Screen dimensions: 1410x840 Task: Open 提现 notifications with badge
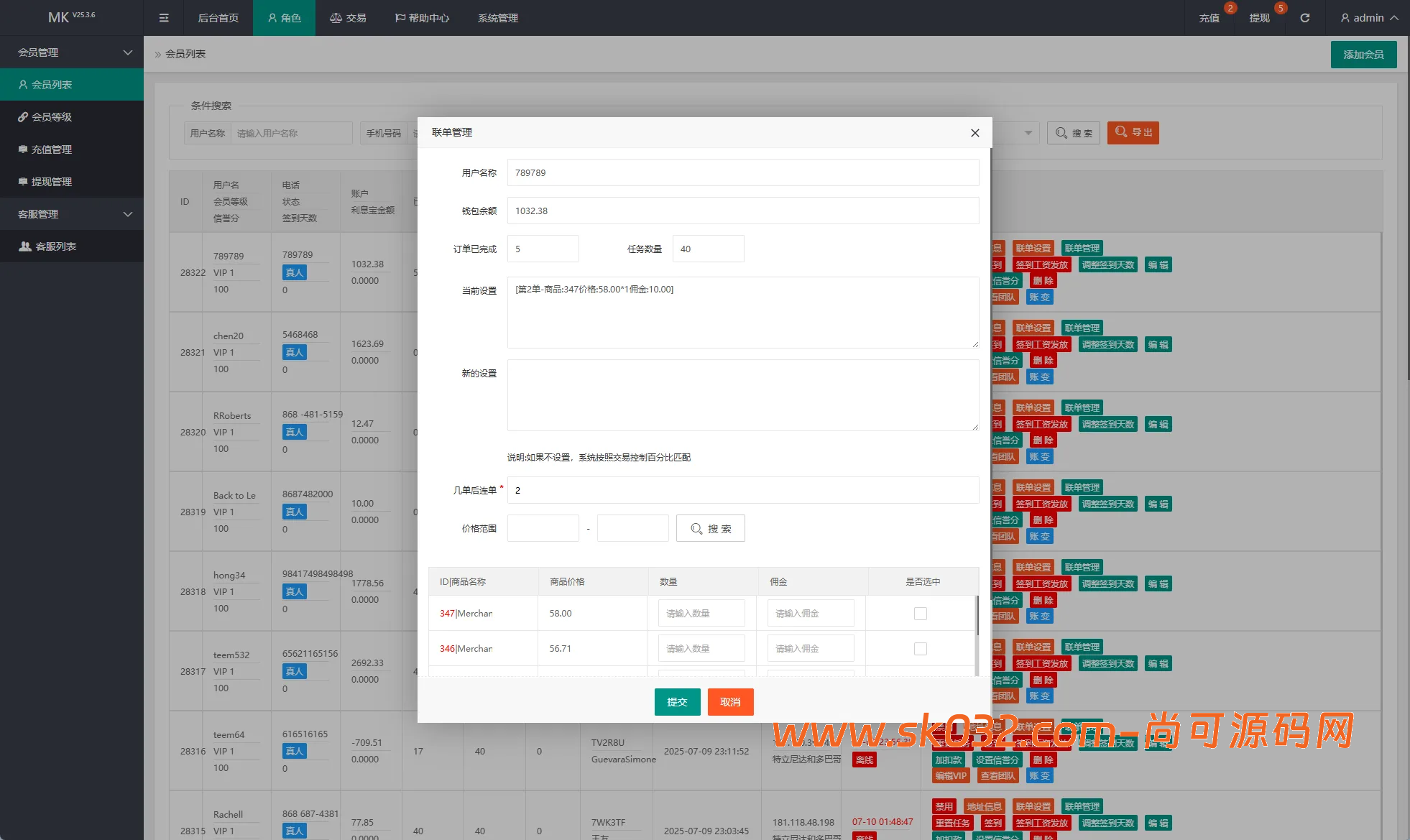1259,18
